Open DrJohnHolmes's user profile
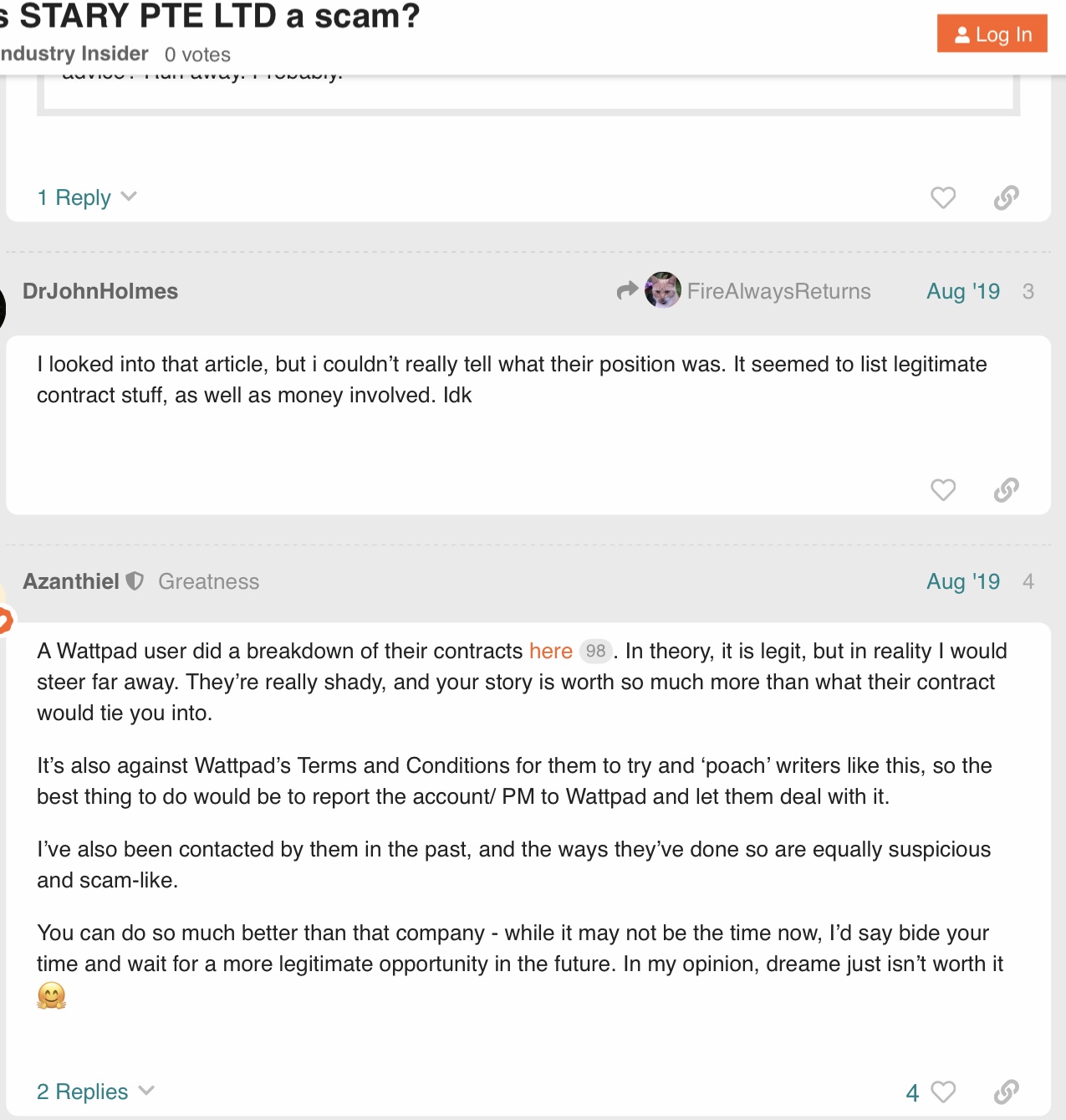The width and height of the screenshot is (1066, 1120). point(100,291)
